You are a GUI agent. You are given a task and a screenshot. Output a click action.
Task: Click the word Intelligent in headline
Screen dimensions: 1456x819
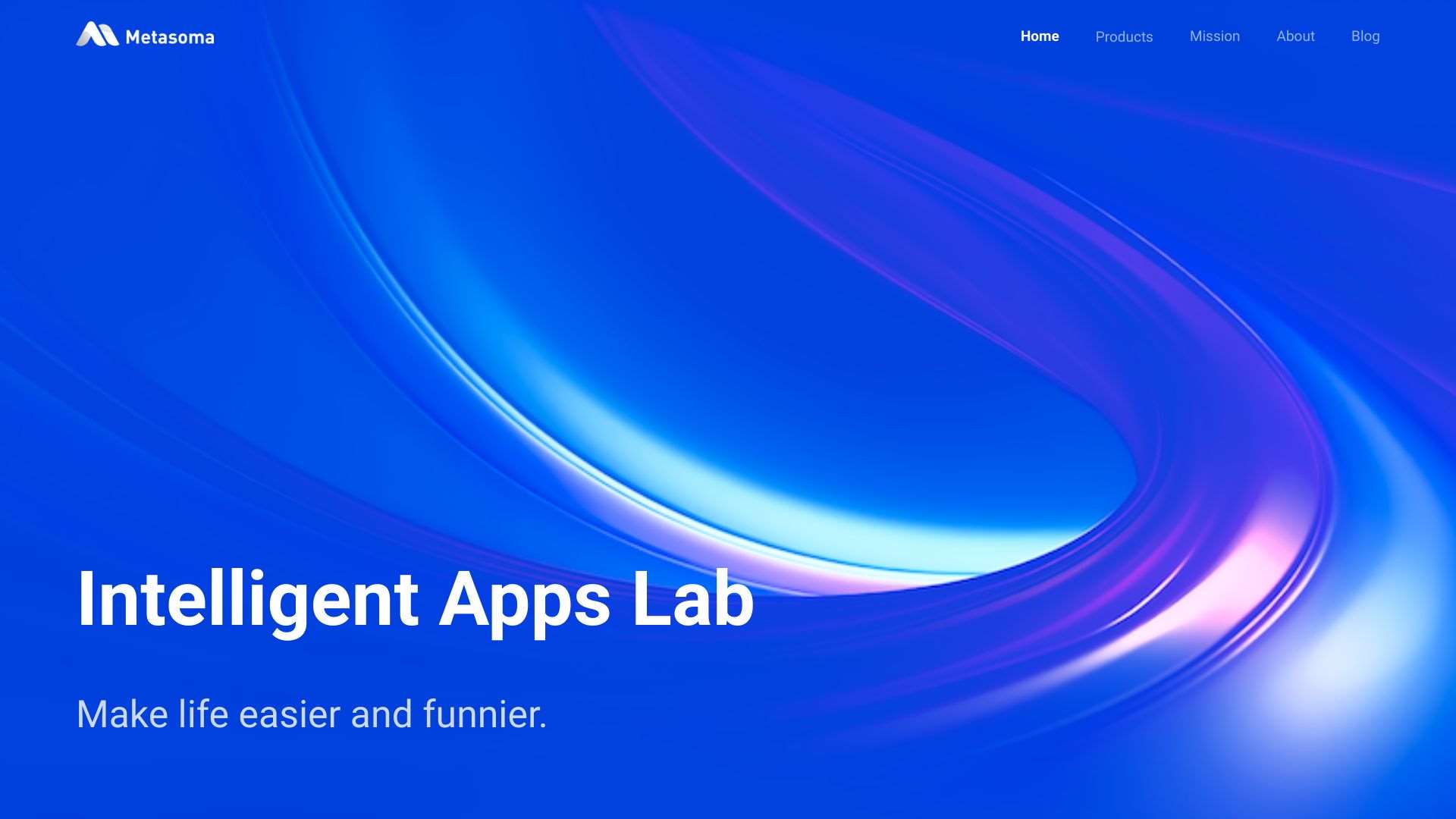tap(248, 600)
